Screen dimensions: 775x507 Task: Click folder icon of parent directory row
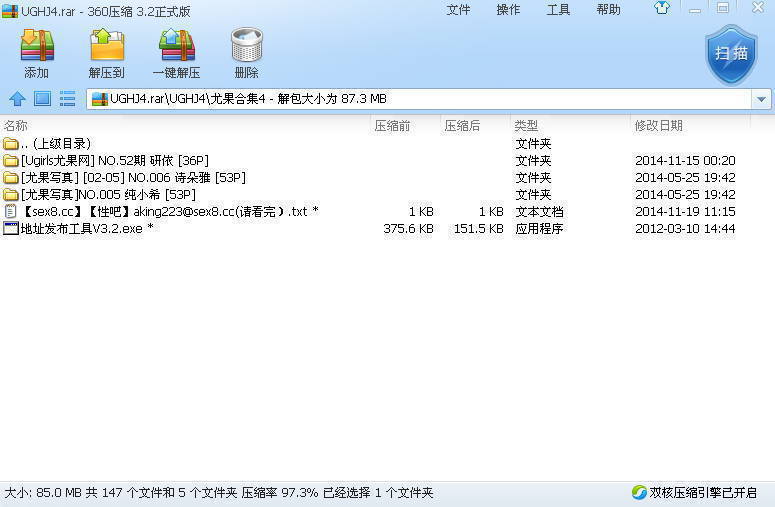(x=10, y=144)
